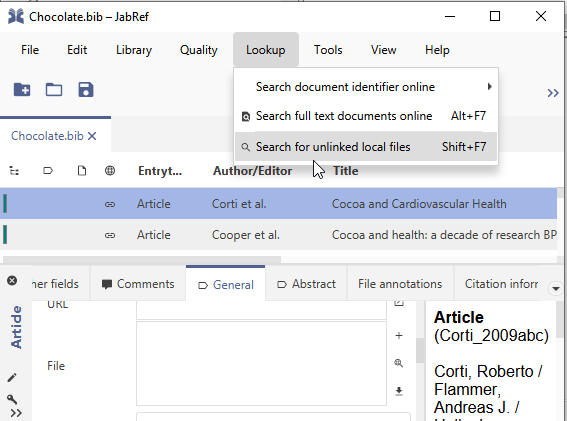The image size is (567, 421).
Task: Click the pencil icon in editor sidebar
Action: [12, 378]
